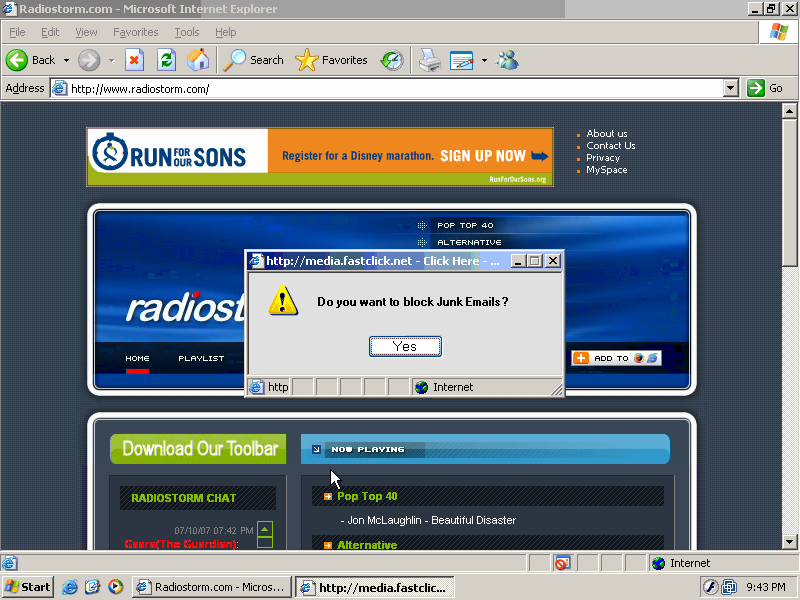Expand the Mail button dropdown arrow

(484, 60)
